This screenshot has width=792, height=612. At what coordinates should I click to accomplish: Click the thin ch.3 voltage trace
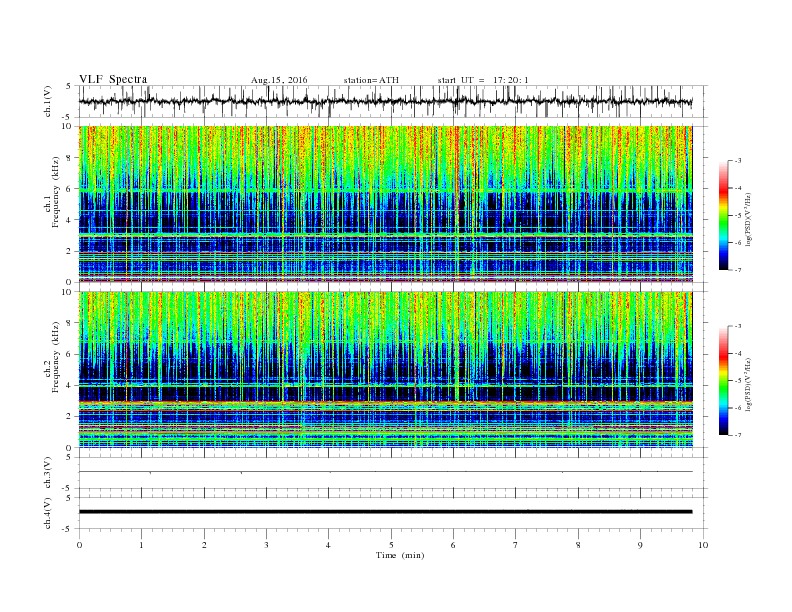coord(385,472)
